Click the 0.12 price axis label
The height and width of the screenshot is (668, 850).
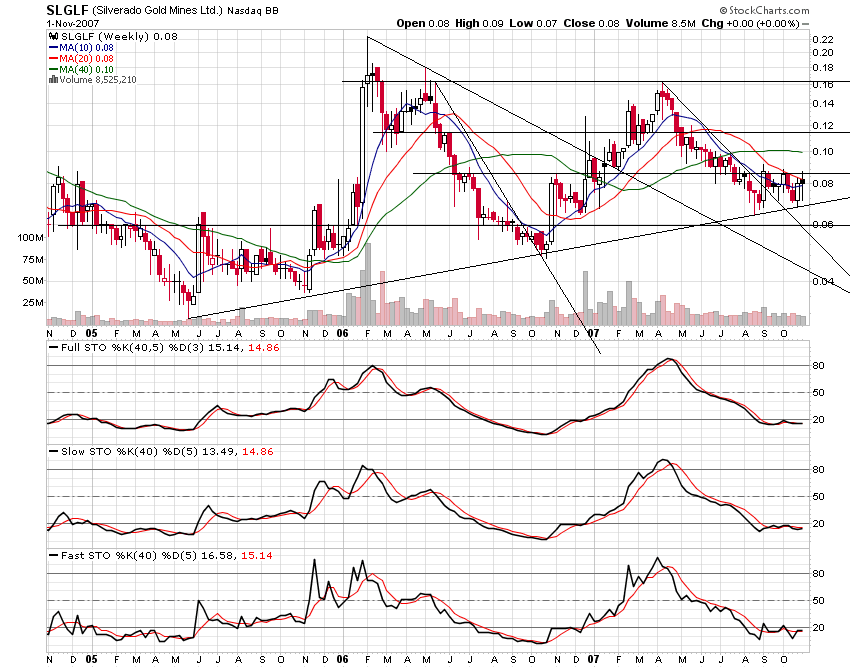[823, 126]
